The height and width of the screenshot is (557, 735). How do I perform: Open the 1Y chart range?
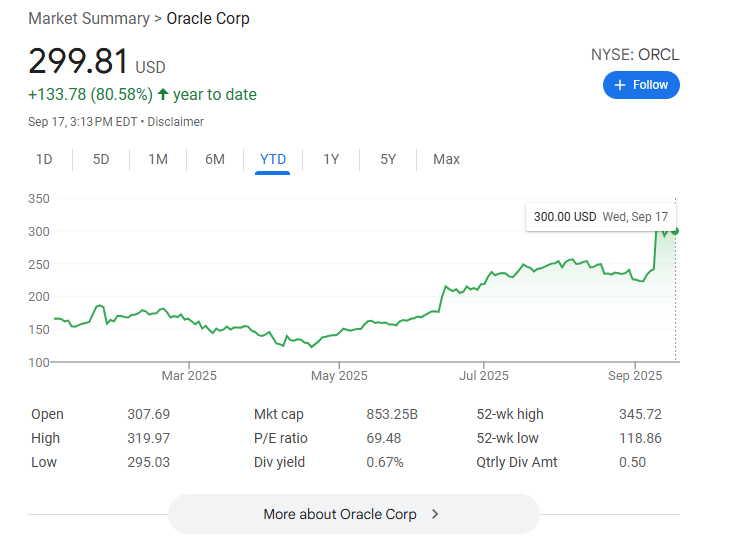point(331,159)
